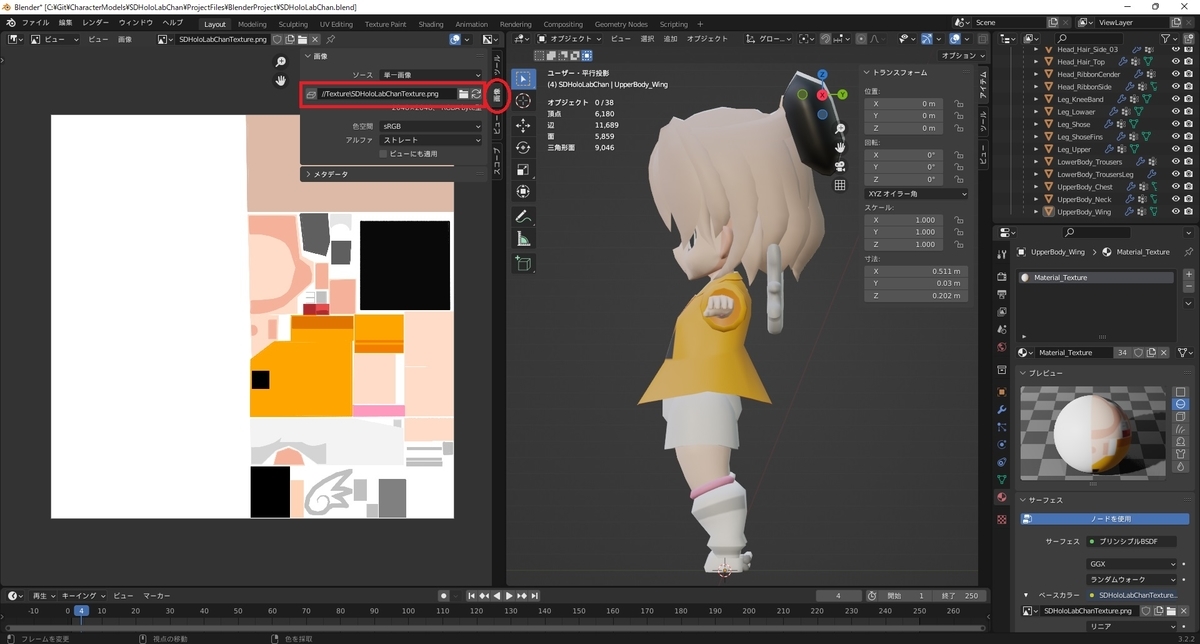Open the Texture checker properties tab
This screenshot has width=1200, height=644.
coord(1002,520)
